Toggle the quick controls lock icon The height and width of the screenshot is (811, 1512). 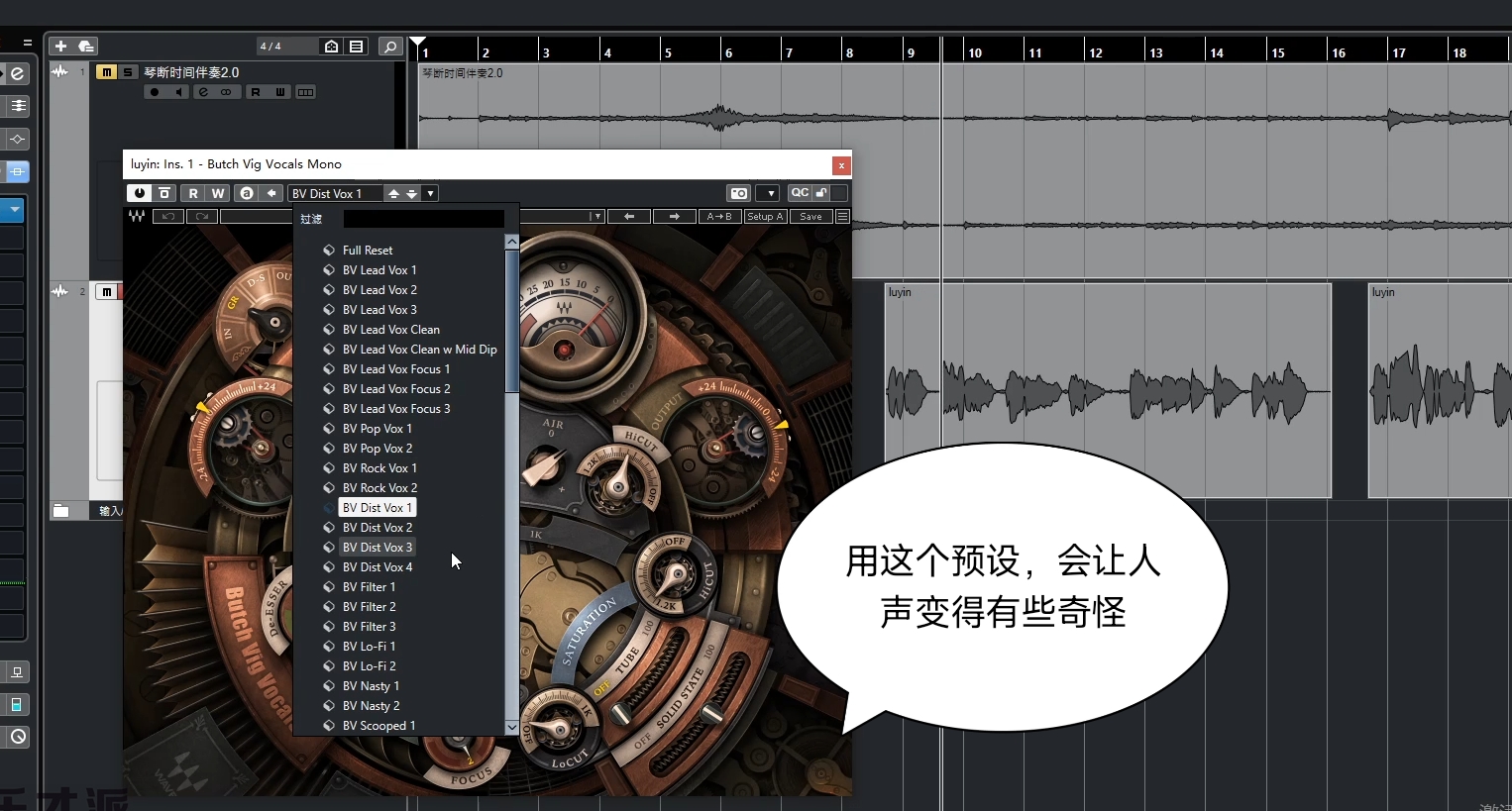[x=822, y=193]
